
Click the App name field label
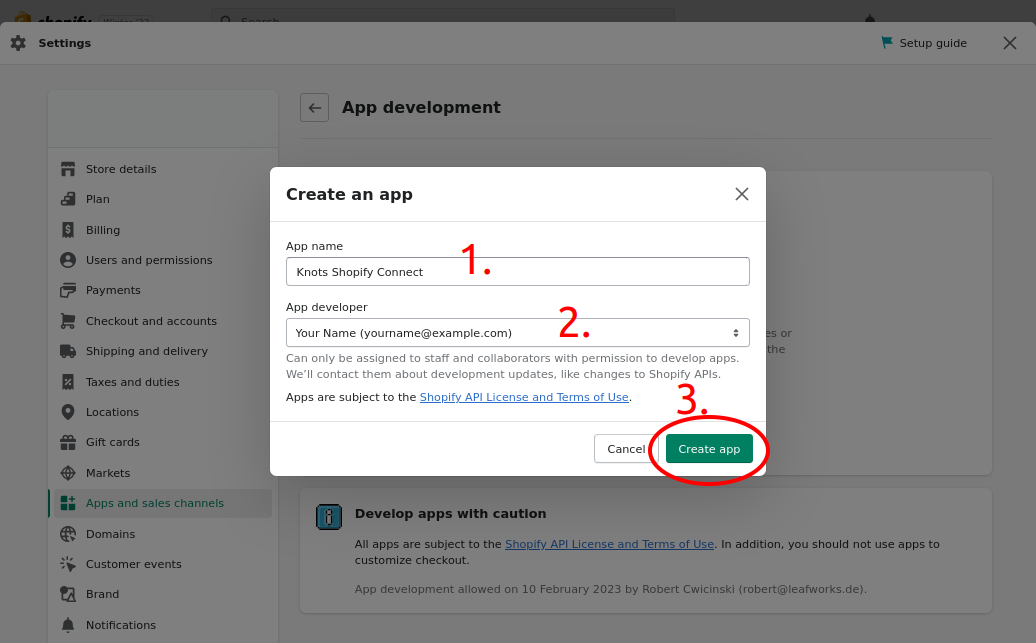[x=314, y=246]
